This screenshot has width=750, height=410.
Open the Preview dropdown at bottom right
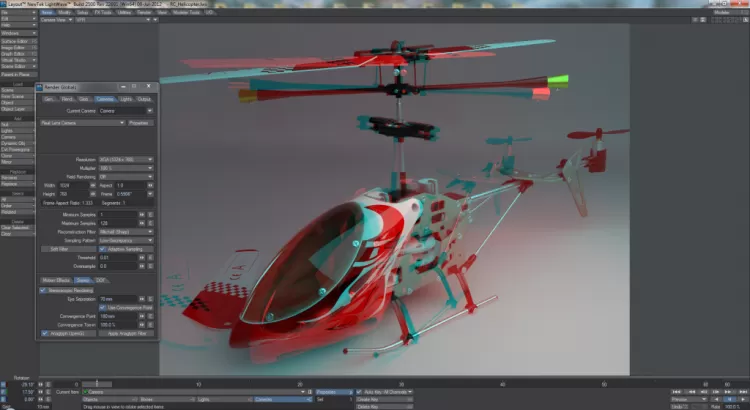(x=689, y=399)
